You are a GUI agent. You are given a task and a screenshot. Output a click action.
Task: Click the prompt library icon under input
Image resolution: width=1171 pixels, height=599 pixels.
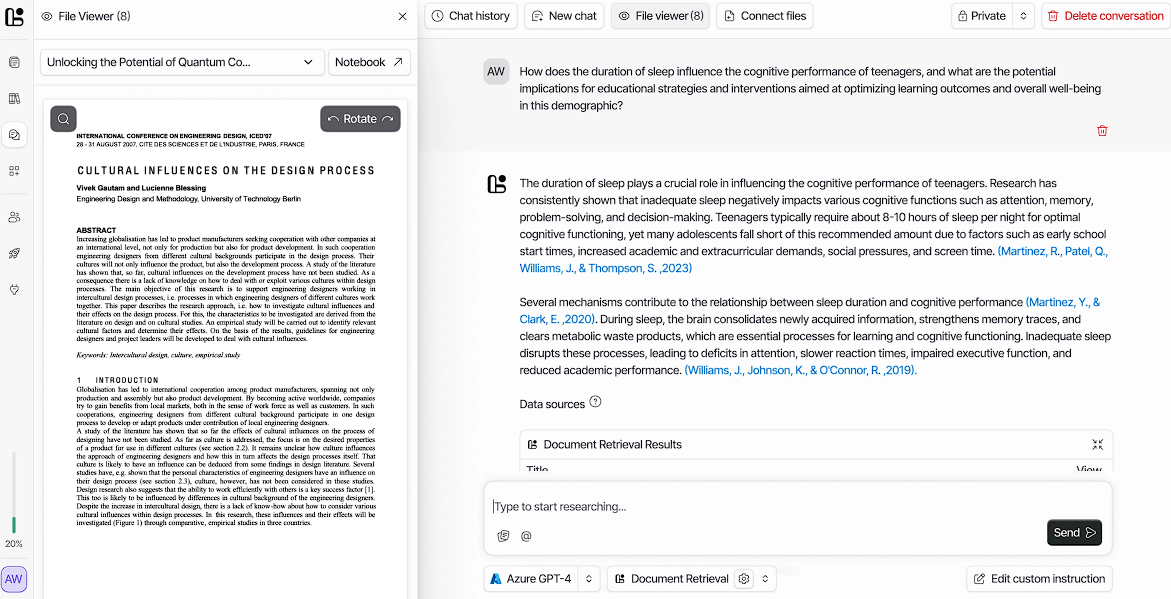[x=503, y=536]
